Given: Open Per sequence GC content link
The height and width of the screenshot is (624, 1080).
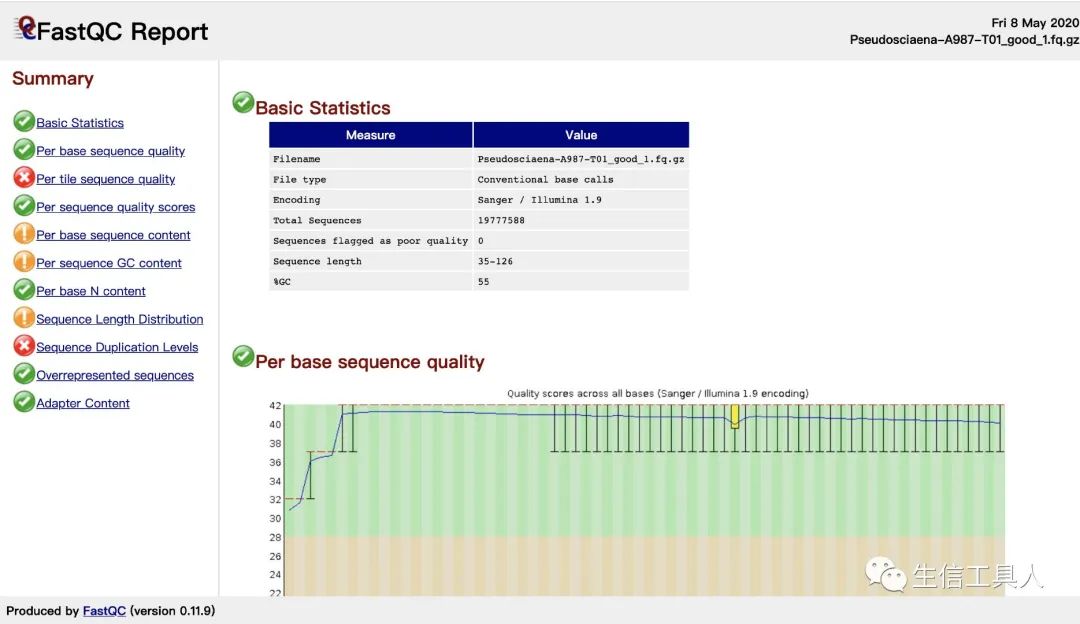Looking at the screenshot, I should [x=109, y=263].
